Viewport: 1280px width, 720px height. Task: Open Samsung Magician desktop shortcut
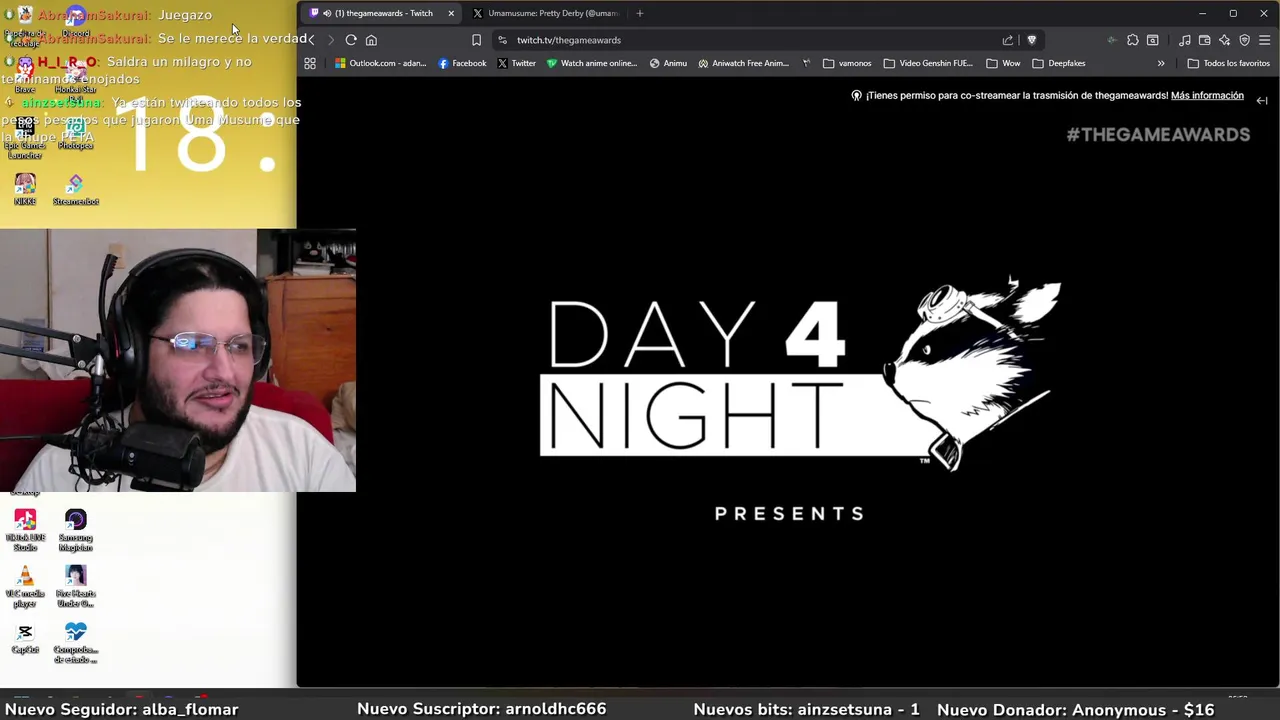pyautogui.click(x=76, y=530)
